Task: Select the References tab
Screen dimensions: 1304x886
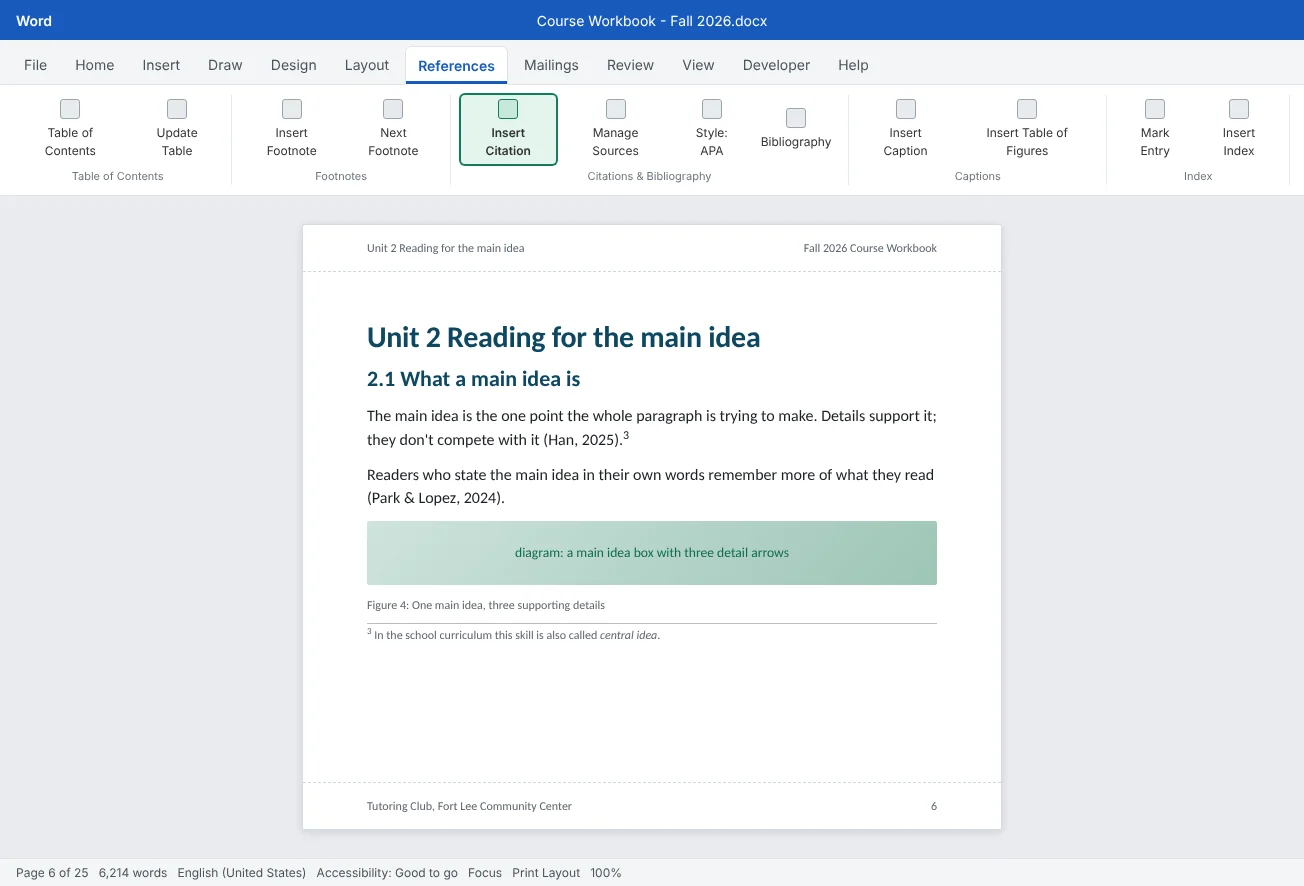Action: click(456, 66)
